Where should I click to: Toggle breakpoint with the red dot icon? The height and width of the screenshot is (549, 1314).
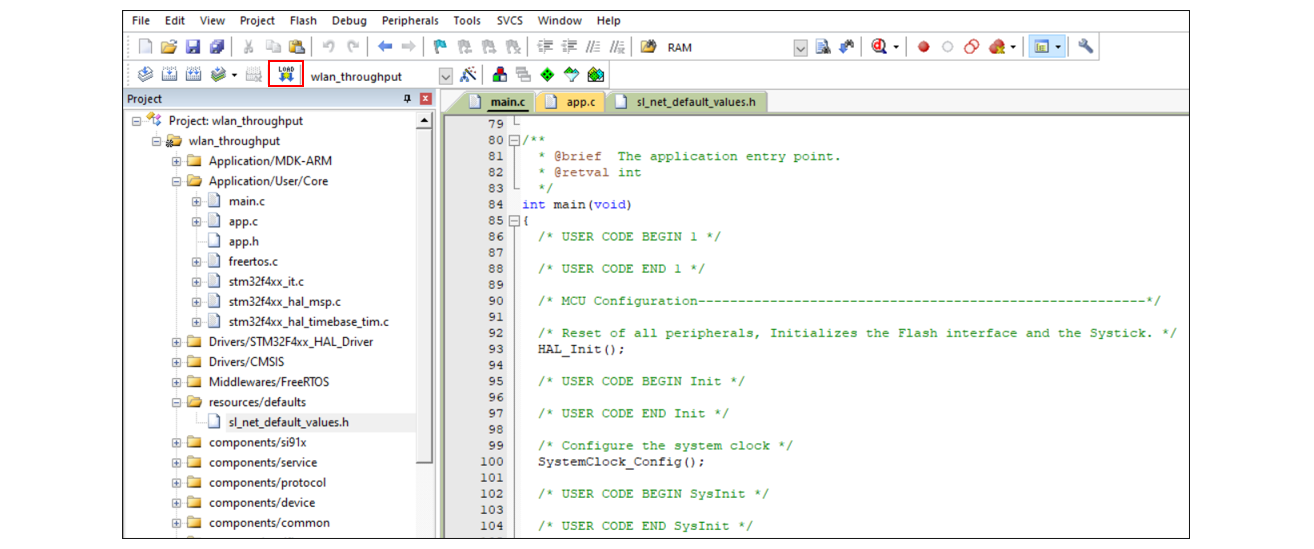pos(924,47)
